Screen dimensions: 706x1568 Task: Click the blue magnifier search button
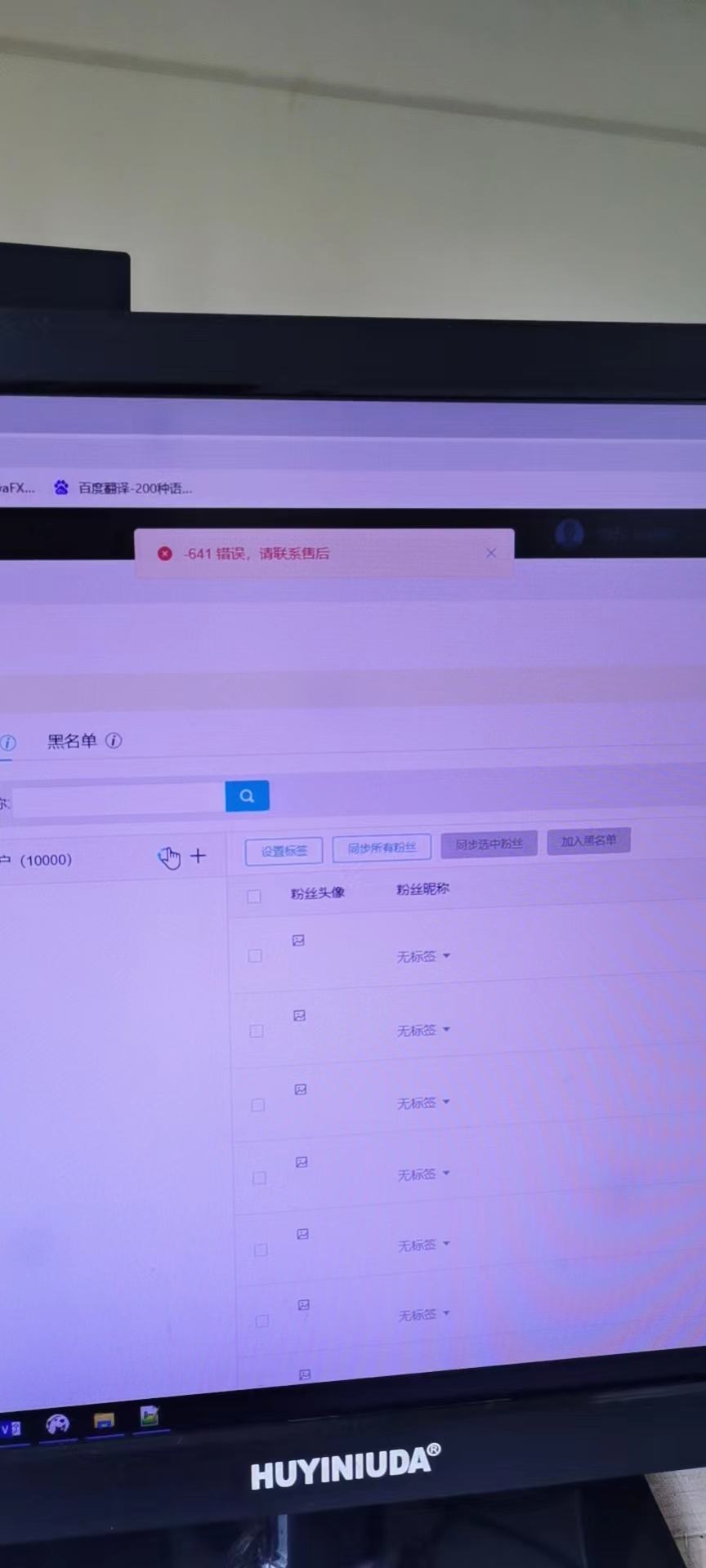point(247,796)
